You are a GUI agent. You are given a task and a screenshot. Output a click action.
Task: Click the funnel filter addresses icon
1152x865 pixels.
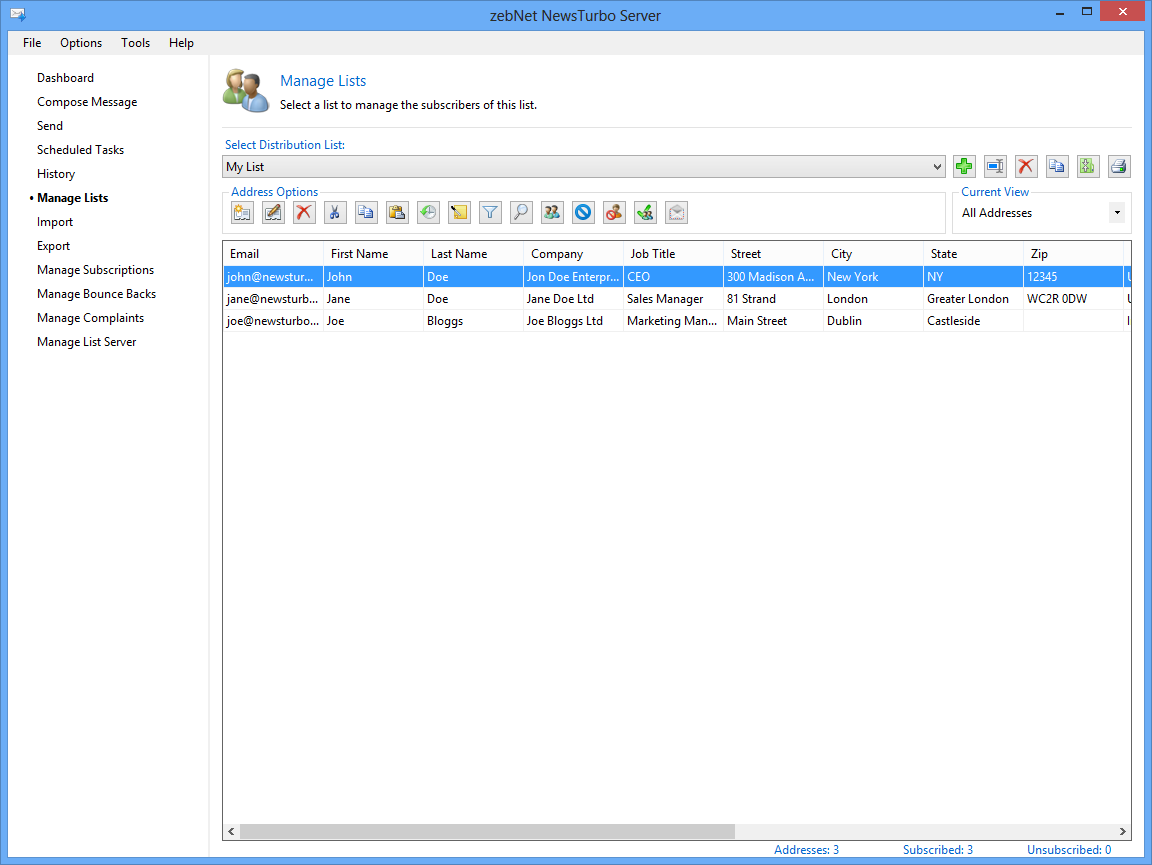click(x=490, y=212)
